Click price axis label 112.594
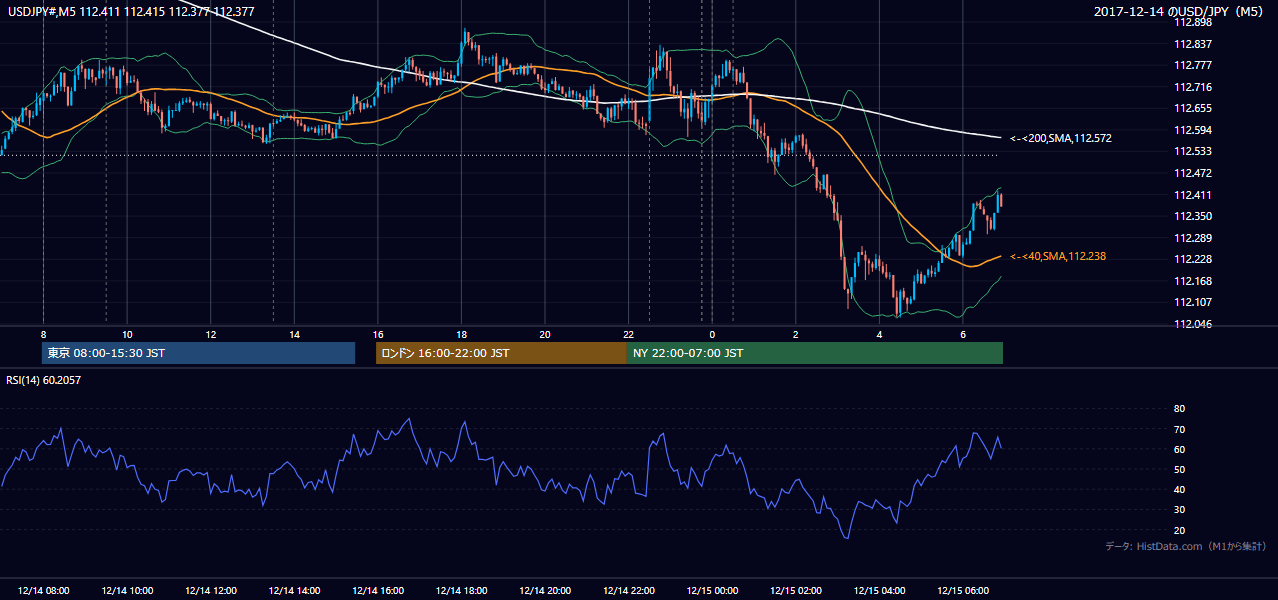Image resolution: width=1278 pixels, height=600 pixels. [1192, 130]
